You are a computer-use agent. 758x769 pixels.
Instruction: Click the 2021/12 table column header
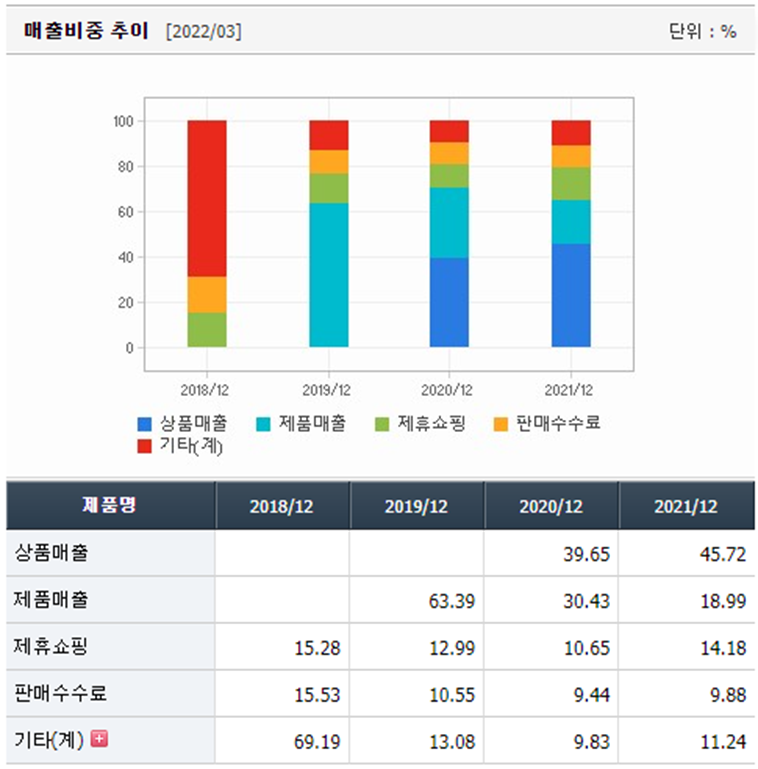tap(686, 506)
